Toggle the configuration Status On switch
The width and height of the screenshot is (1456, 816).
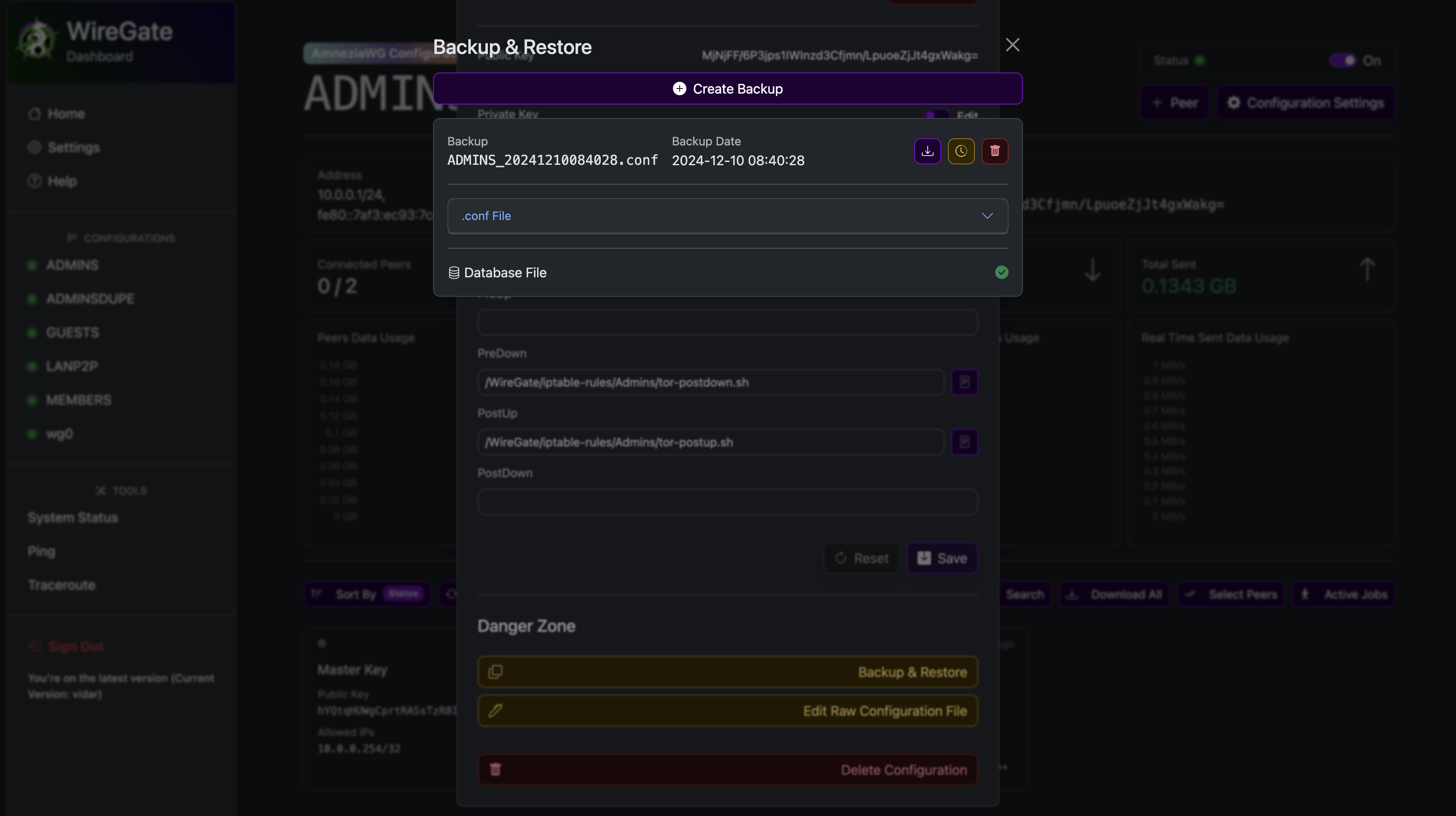coord(1343,61)
